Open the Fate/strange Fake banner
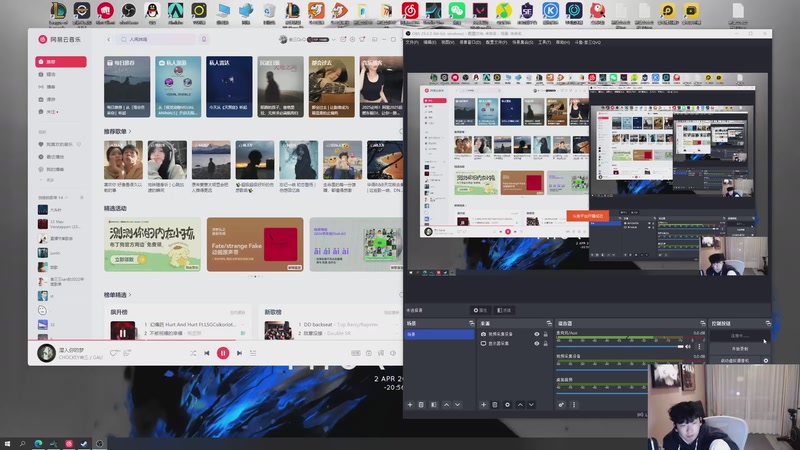Screen dimensions: 800x450 (255, 244)
